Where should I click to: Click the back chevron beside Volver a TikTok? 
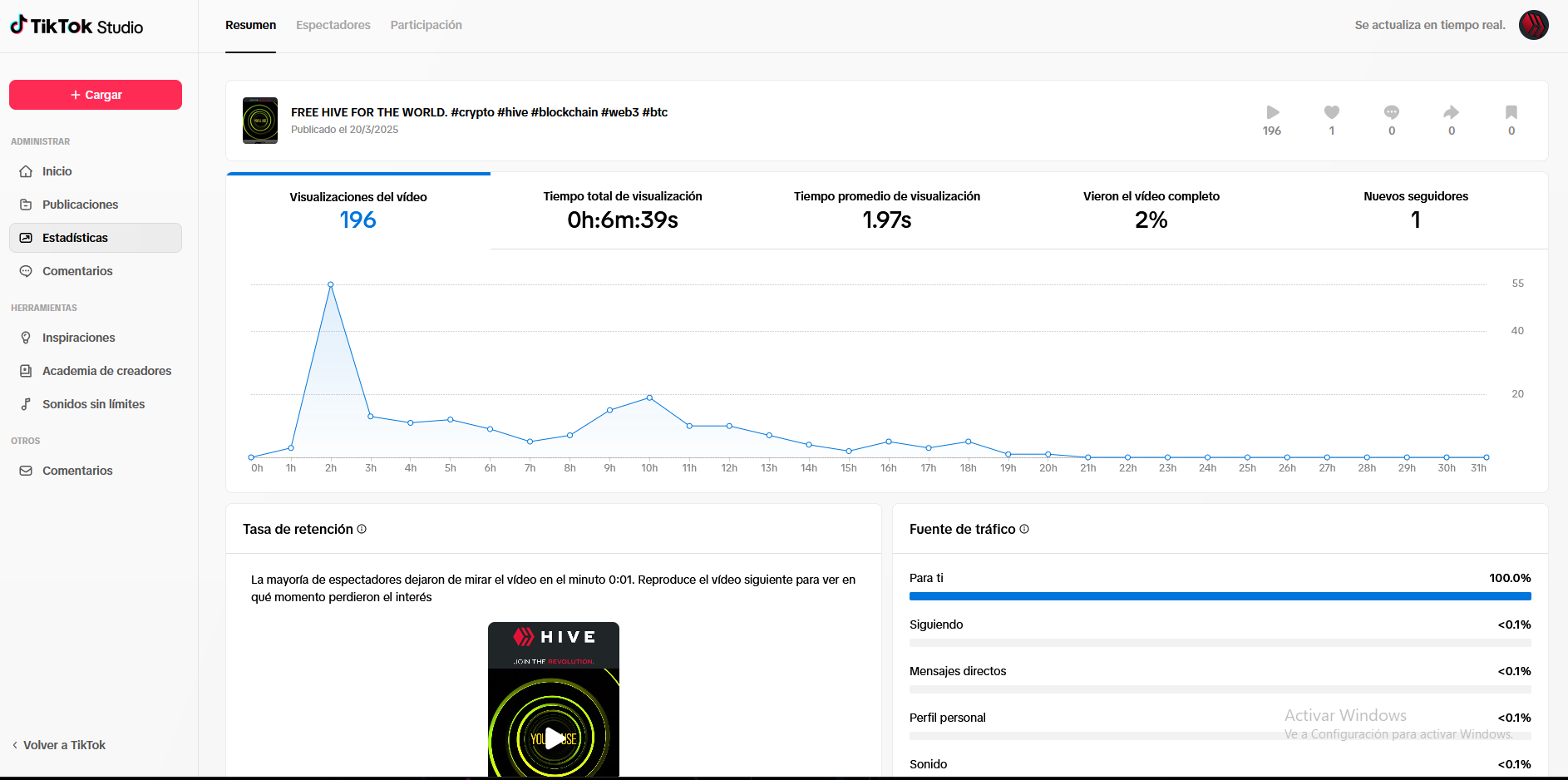tap(15, 745)
